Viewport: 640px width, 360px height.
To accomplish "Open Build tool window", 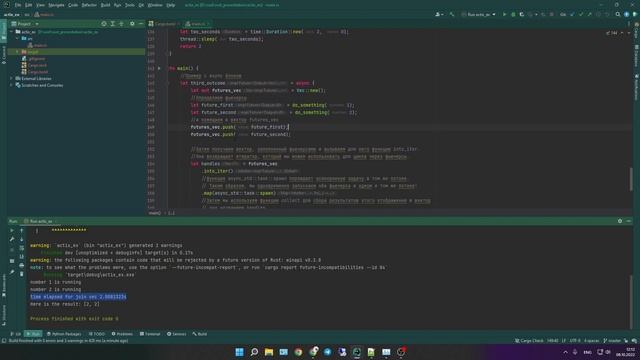I will 200,334.
